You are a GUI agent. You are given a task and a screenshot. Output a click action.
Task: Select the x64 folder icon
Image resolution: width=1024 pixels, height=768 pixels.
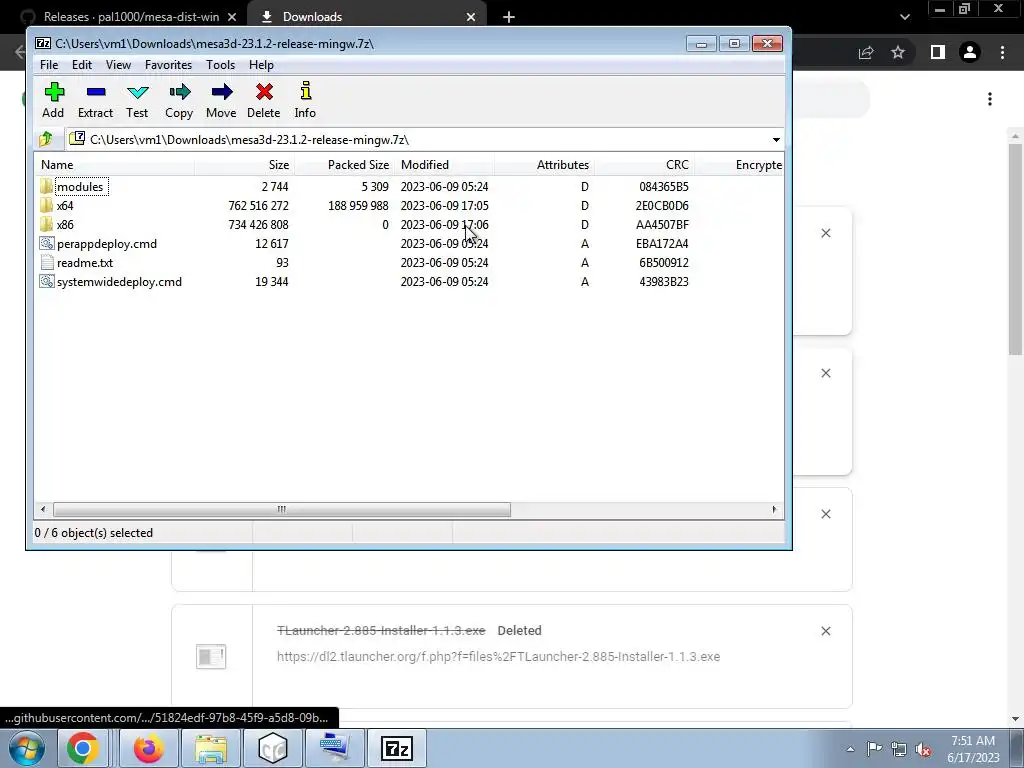tap(46, 205)
